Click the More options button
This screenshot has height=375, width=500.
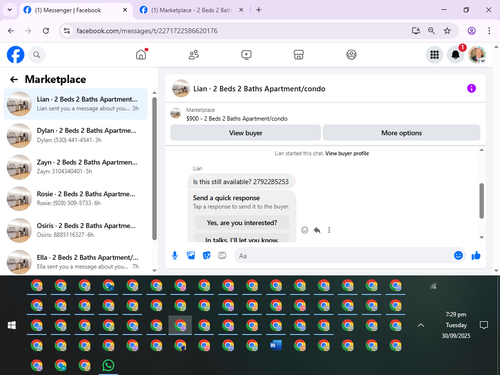coord(402,133)
